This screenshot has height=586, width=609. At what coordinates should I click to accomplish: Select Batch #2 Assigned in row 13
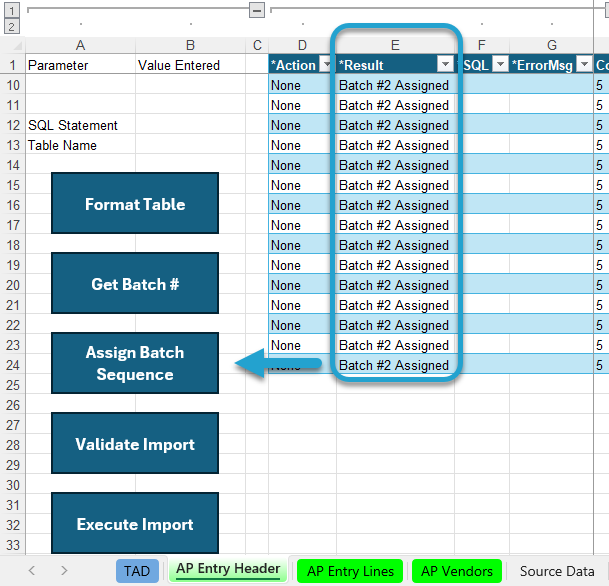click(x=395, y=145)
